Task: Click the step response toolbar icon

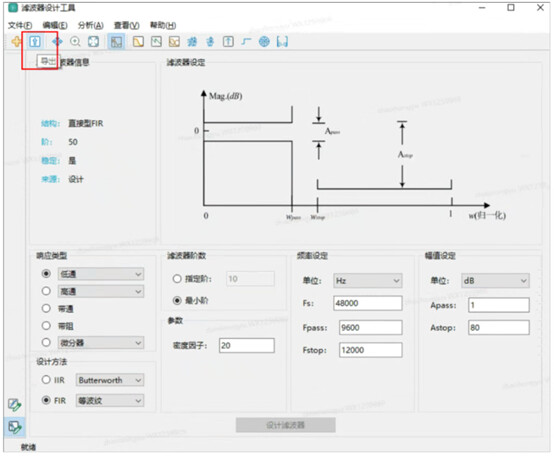Action: pyautogui.click(x=246, y=42)
